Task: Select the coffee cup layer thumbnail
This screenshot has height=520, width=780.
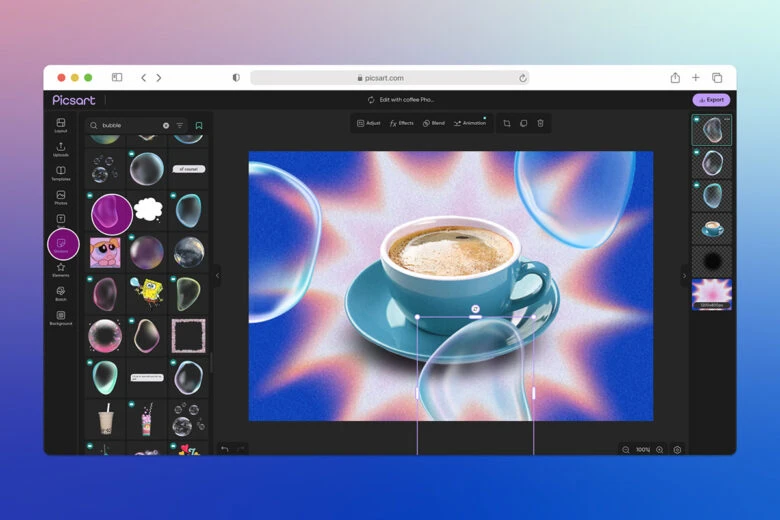Action: tap(711, 228)
